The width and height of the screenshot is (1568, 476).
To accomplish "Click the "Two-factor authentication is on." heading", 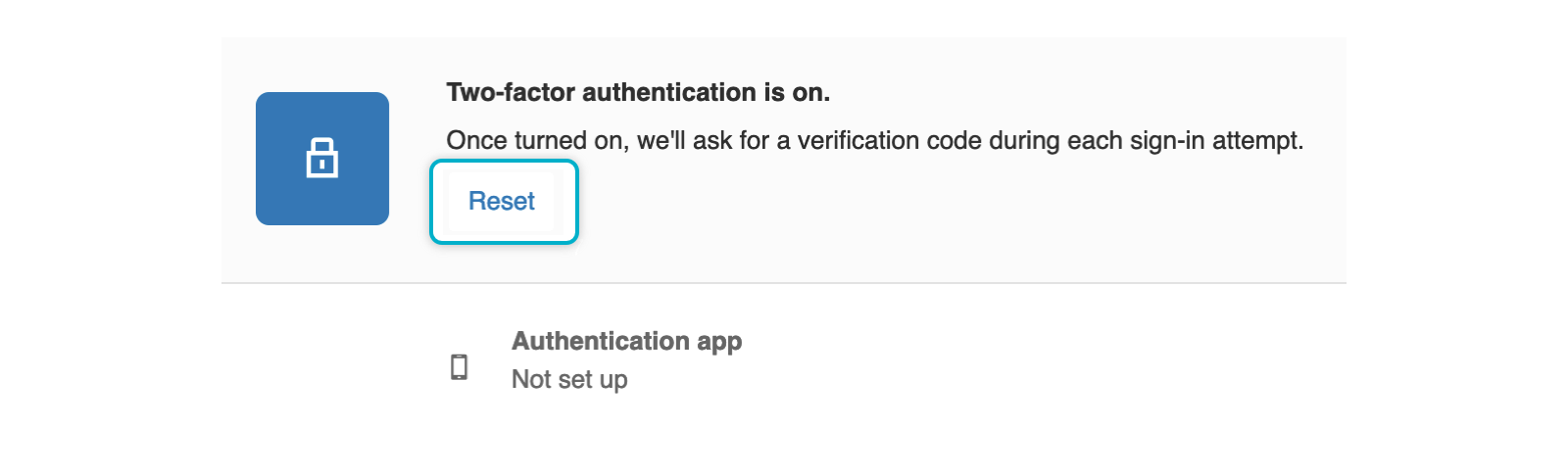I will [638, 92].
